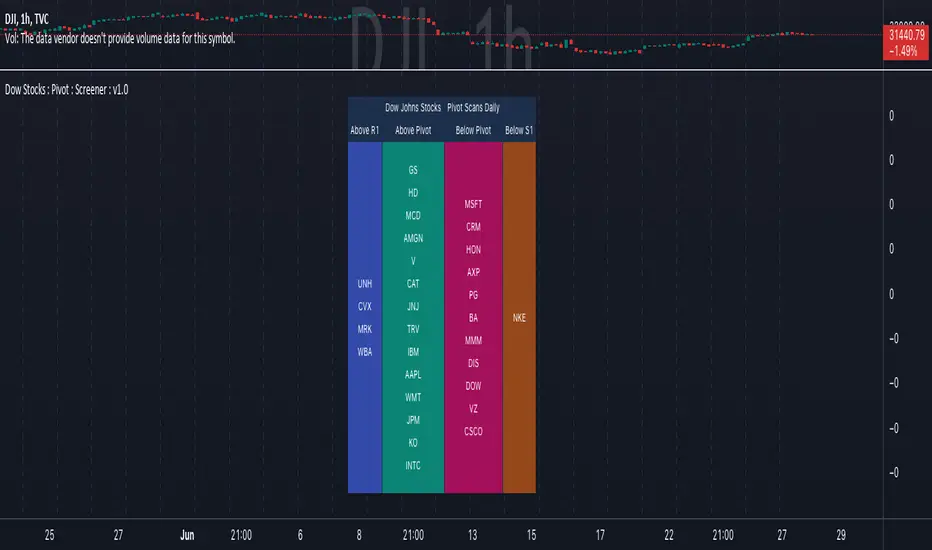
Task: Click the PG ticker
Action: point(473,295)
